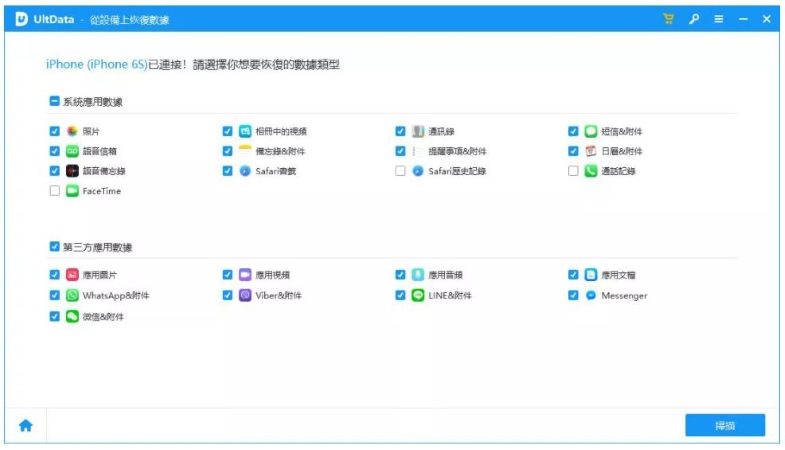785x450 pixels.
Task: Uncheck the 通訊錄 contacts checkbox
Action: coord(400,131)
